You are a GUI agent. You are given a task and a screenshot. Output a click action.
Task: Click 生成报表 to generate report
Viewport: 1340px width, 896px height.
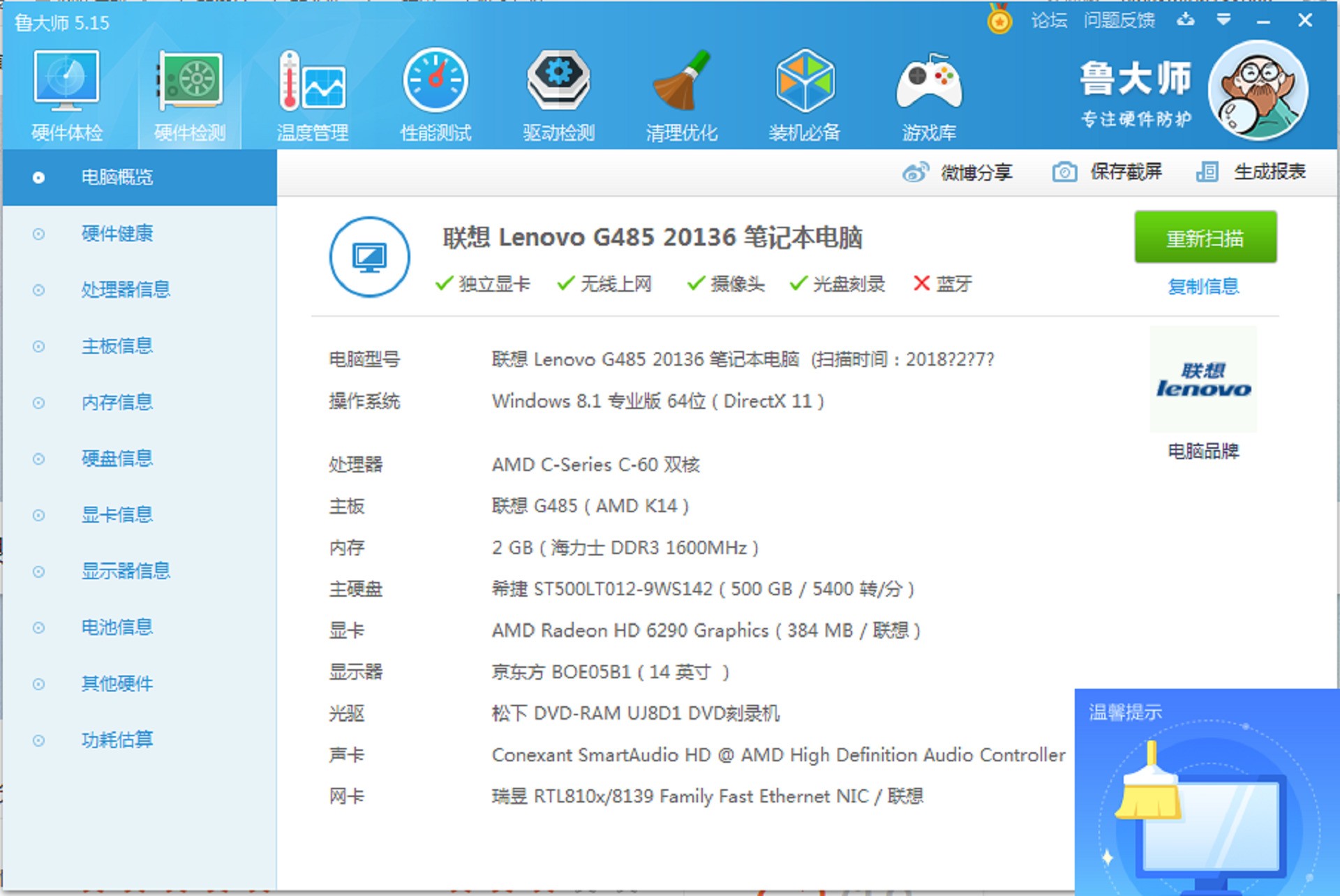click(1270, 172)
